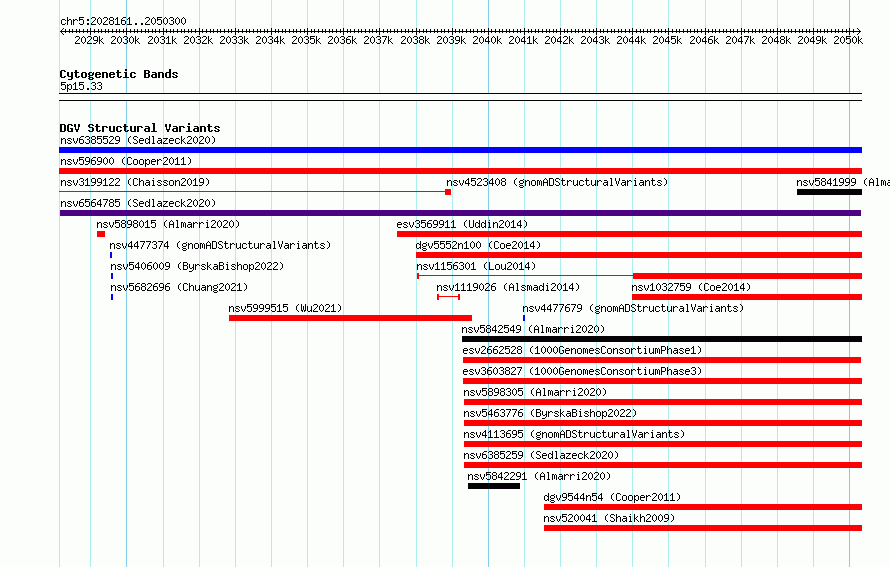Select the purple nsv6564785 variant bar

[460, 213]
